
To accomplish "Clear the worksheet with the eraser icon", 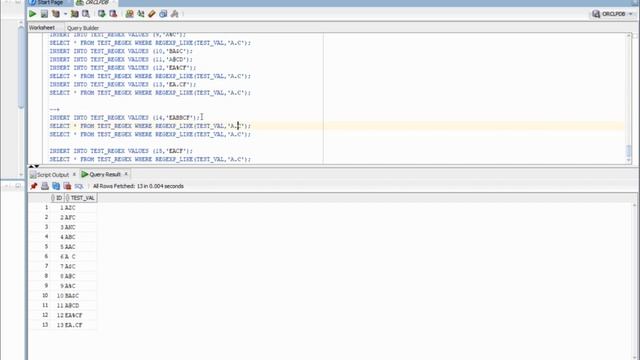I will (x=152, y=14).
